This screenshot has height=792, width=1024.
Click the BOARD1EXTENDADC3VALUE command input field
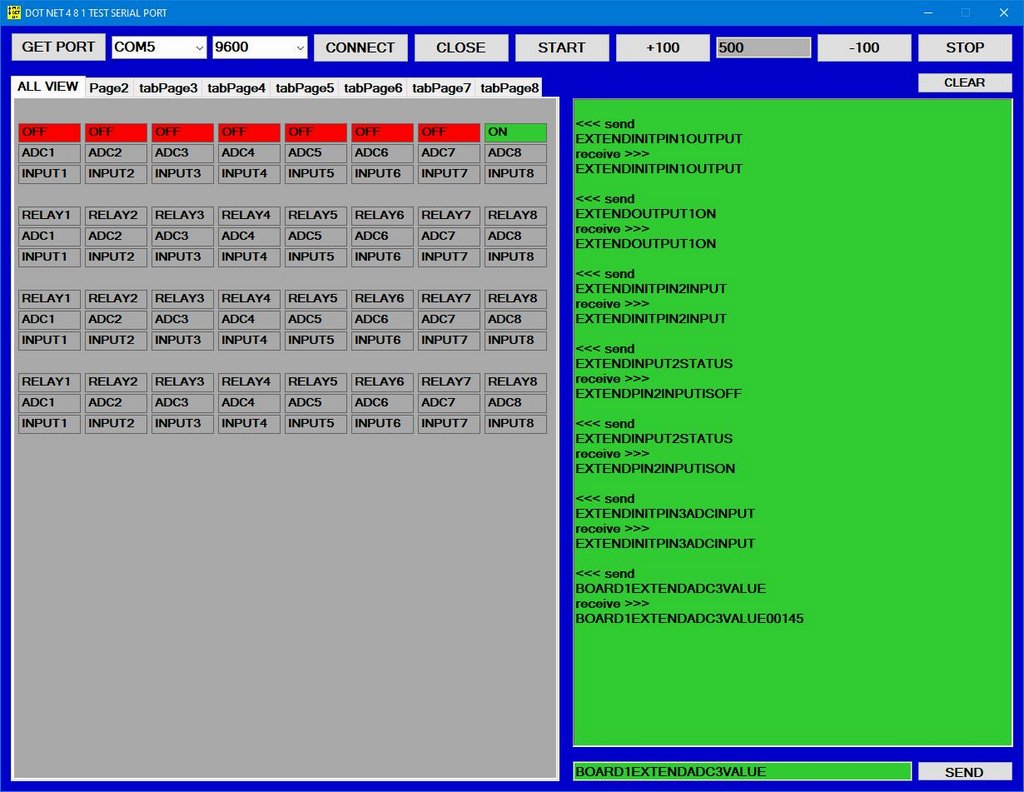(x=742, y=772)
